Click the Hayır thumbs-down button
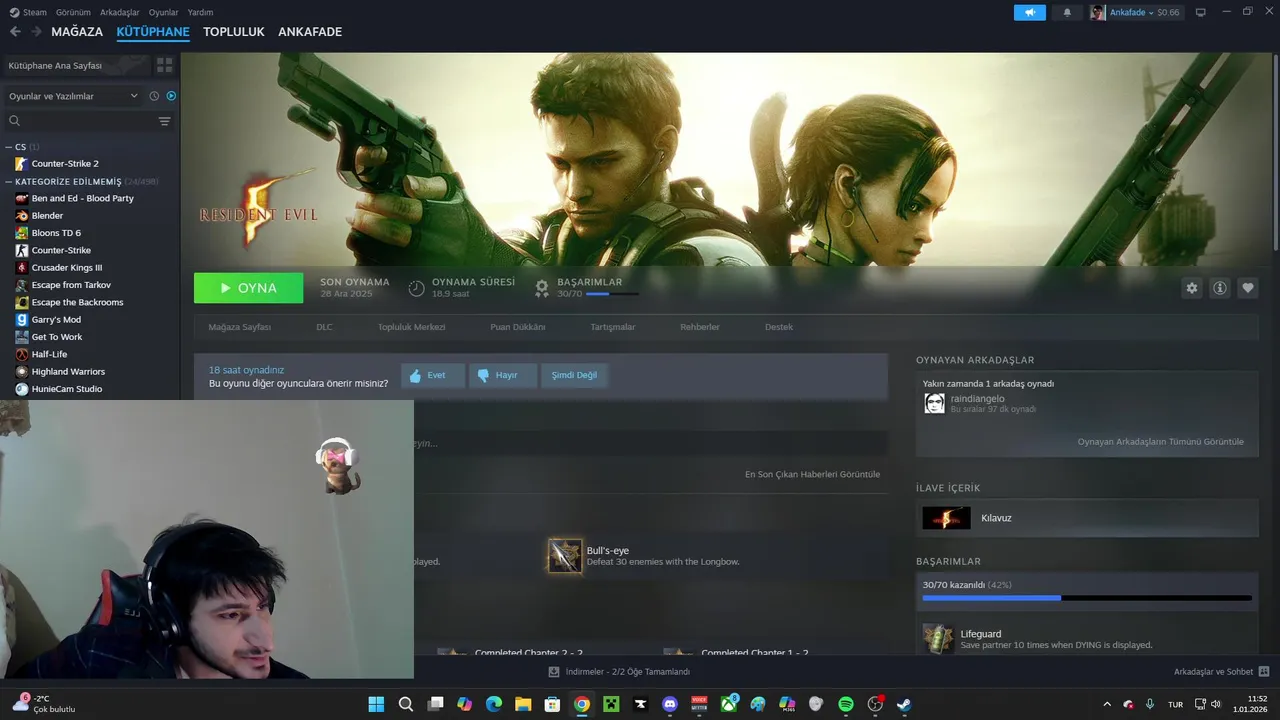The image size is (1280, 720). click(503, 375)
